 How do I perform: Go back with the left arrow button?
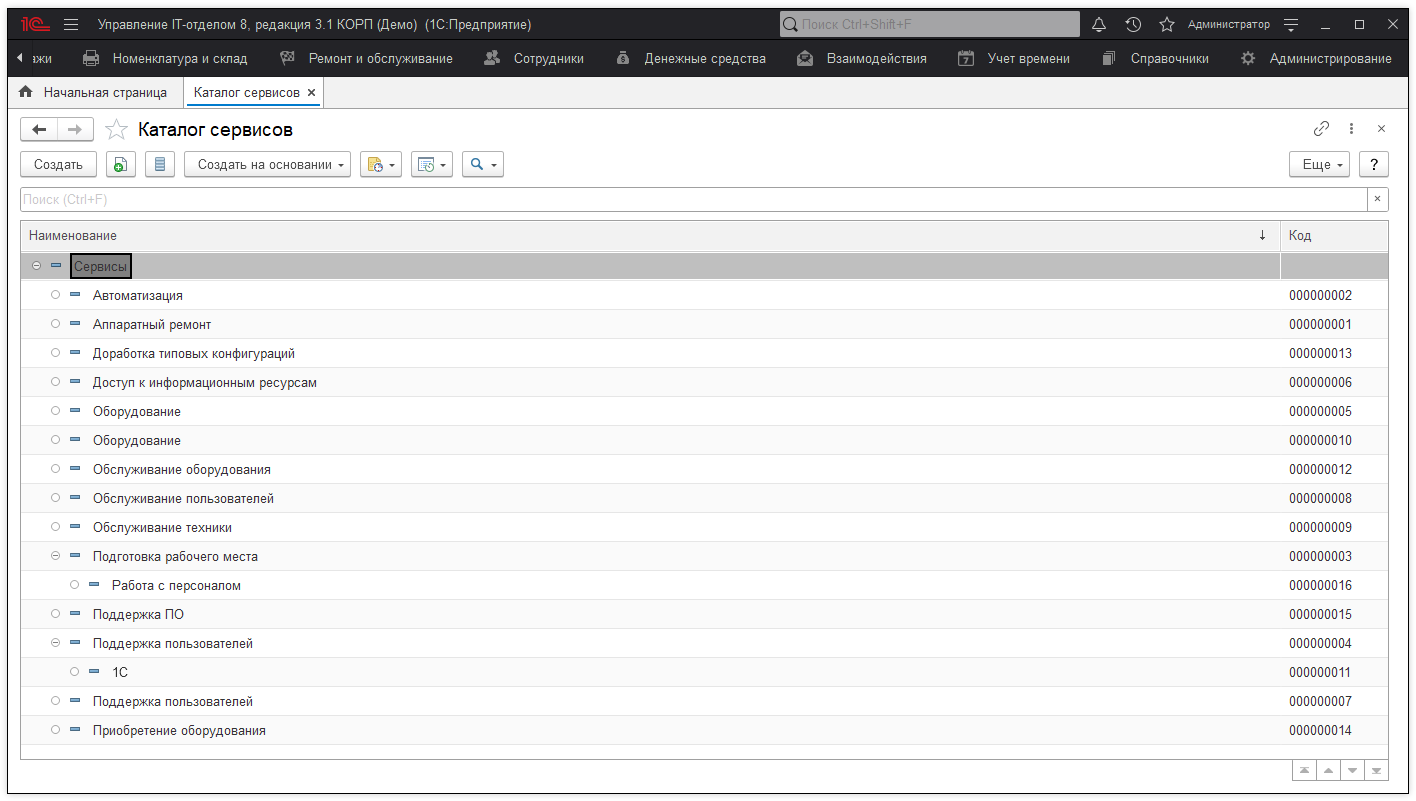click(39, 129)
